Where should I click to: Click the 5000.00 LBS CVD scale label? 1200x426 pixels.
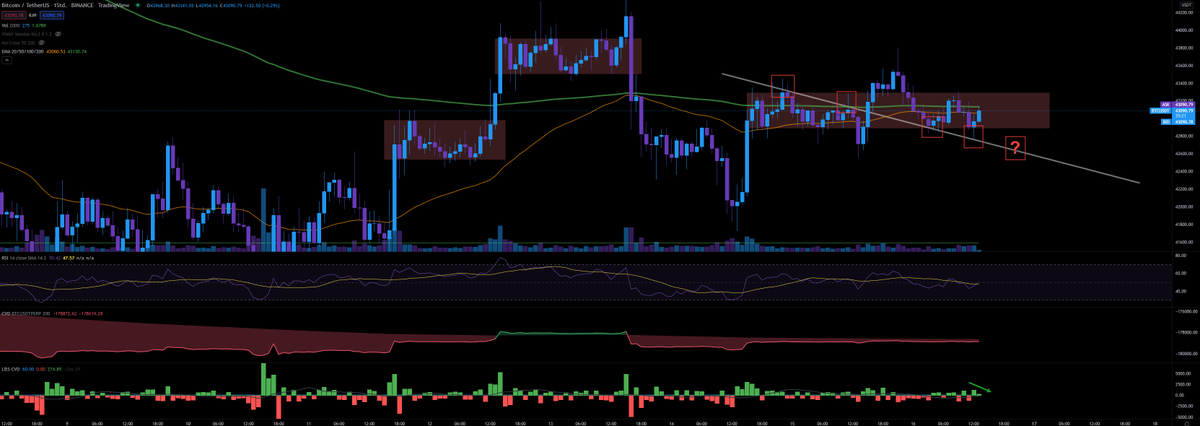[x=1183, y=373]
